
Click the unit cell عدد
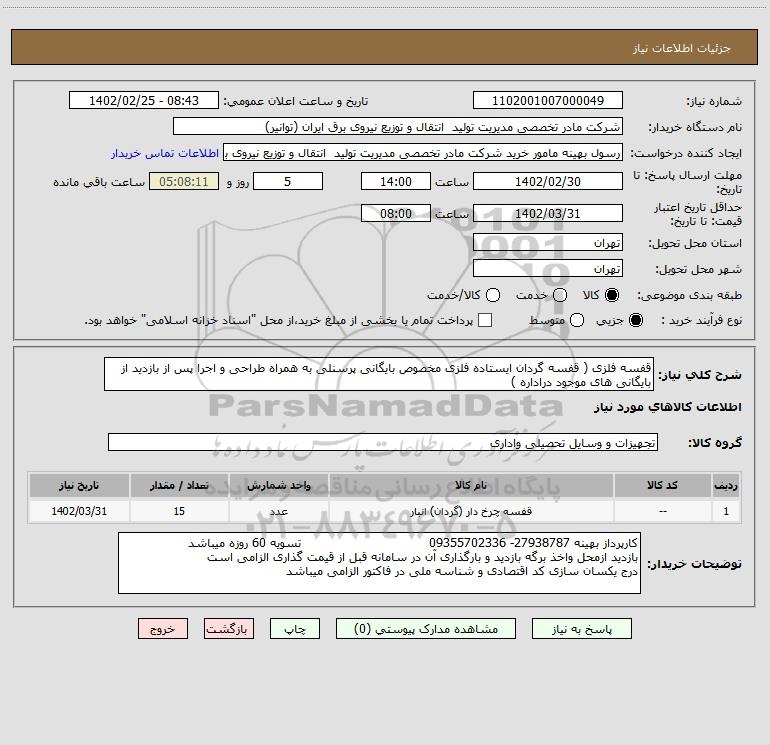(x=278, y=511)
